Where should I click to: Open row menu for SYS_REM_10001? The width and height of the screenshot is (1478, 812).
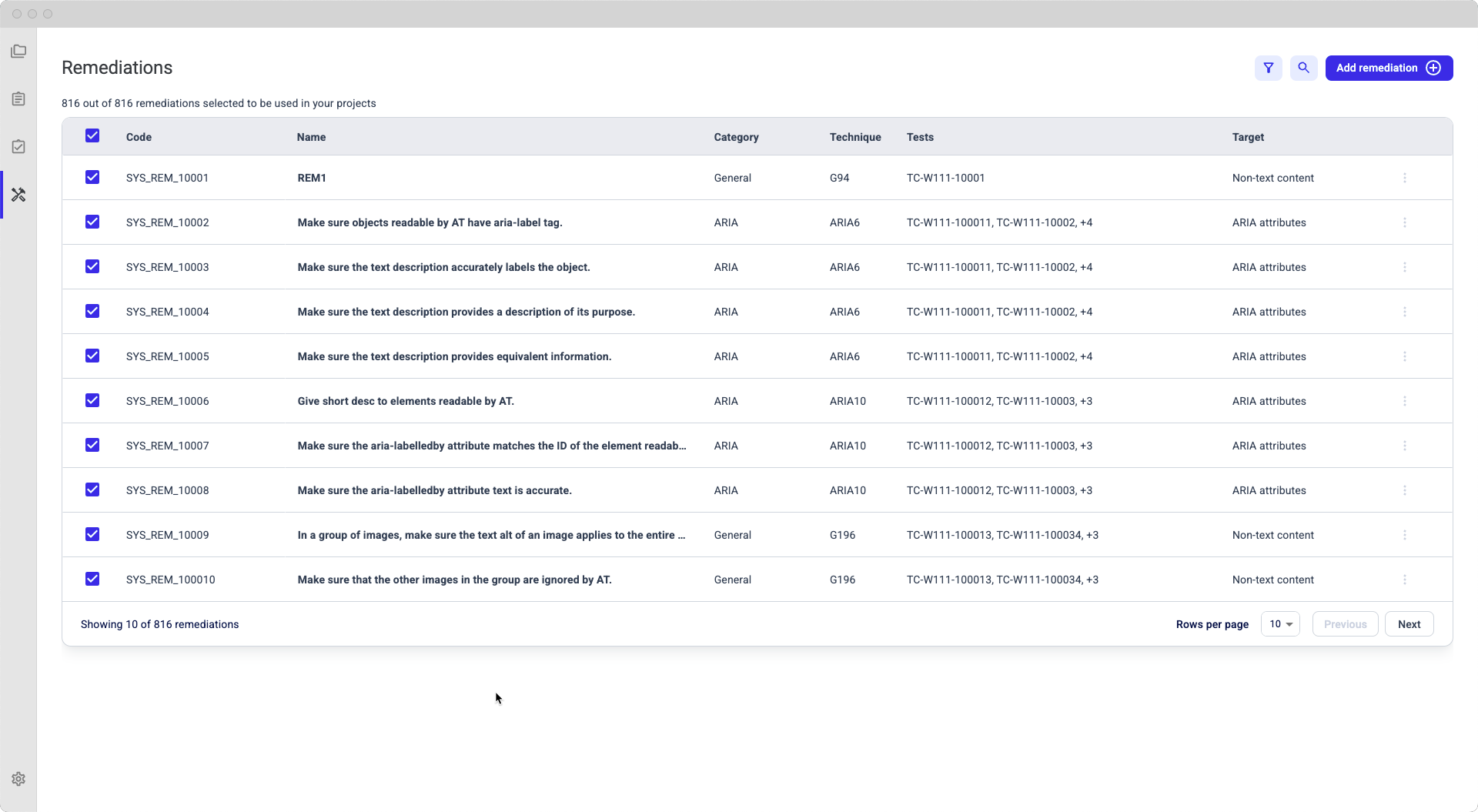click(x=1405, y=178)
